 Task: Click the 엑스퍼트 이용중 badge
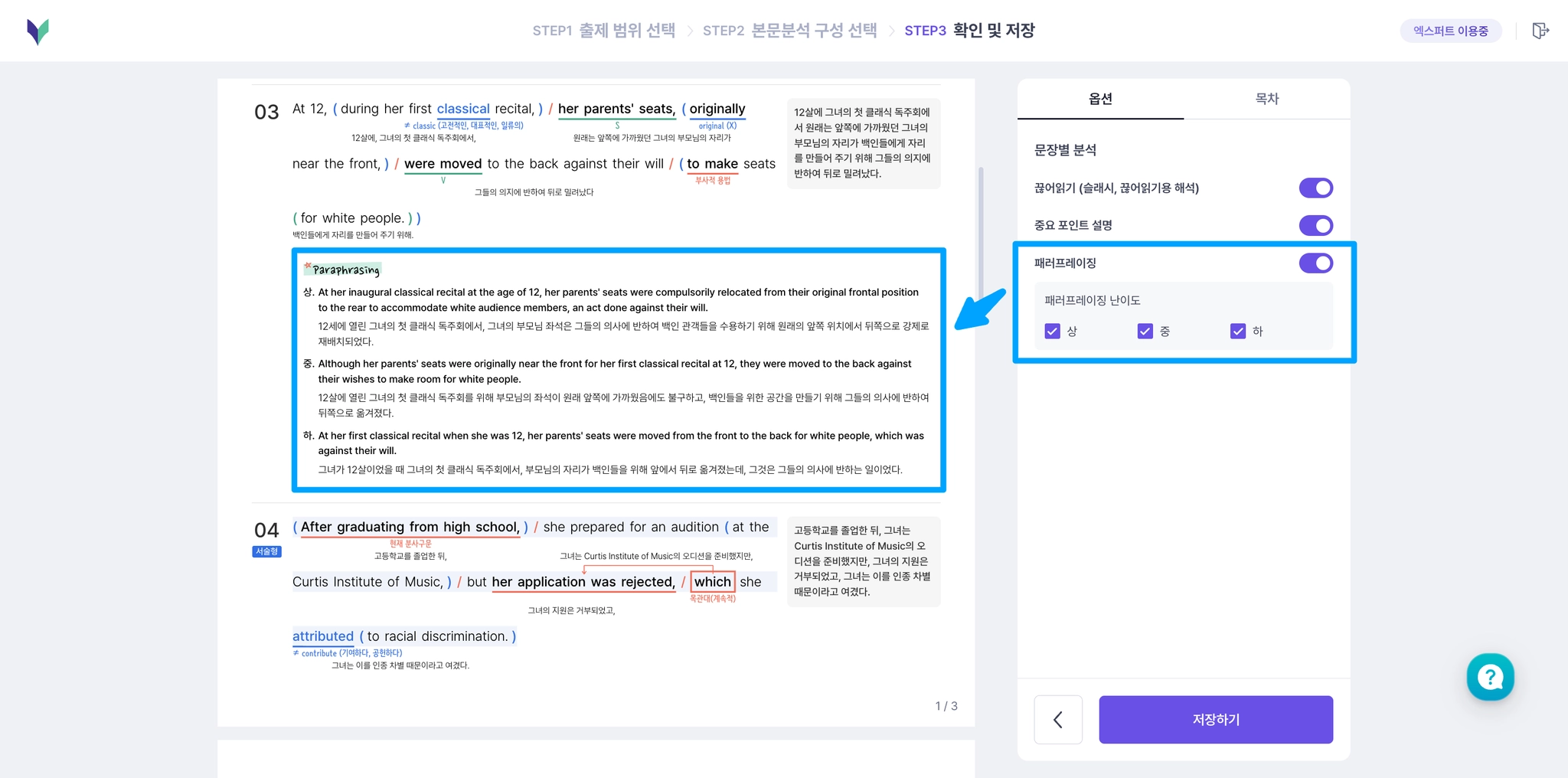coord(1451,31)
